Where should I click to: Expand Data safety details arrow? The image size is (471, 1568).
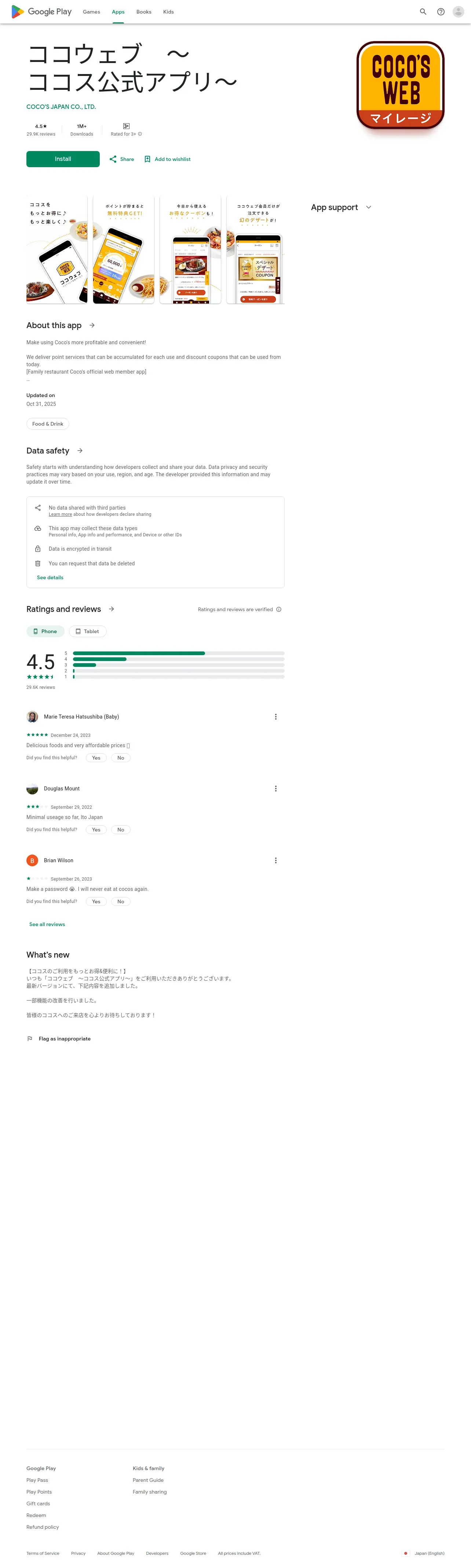[80, 451]
